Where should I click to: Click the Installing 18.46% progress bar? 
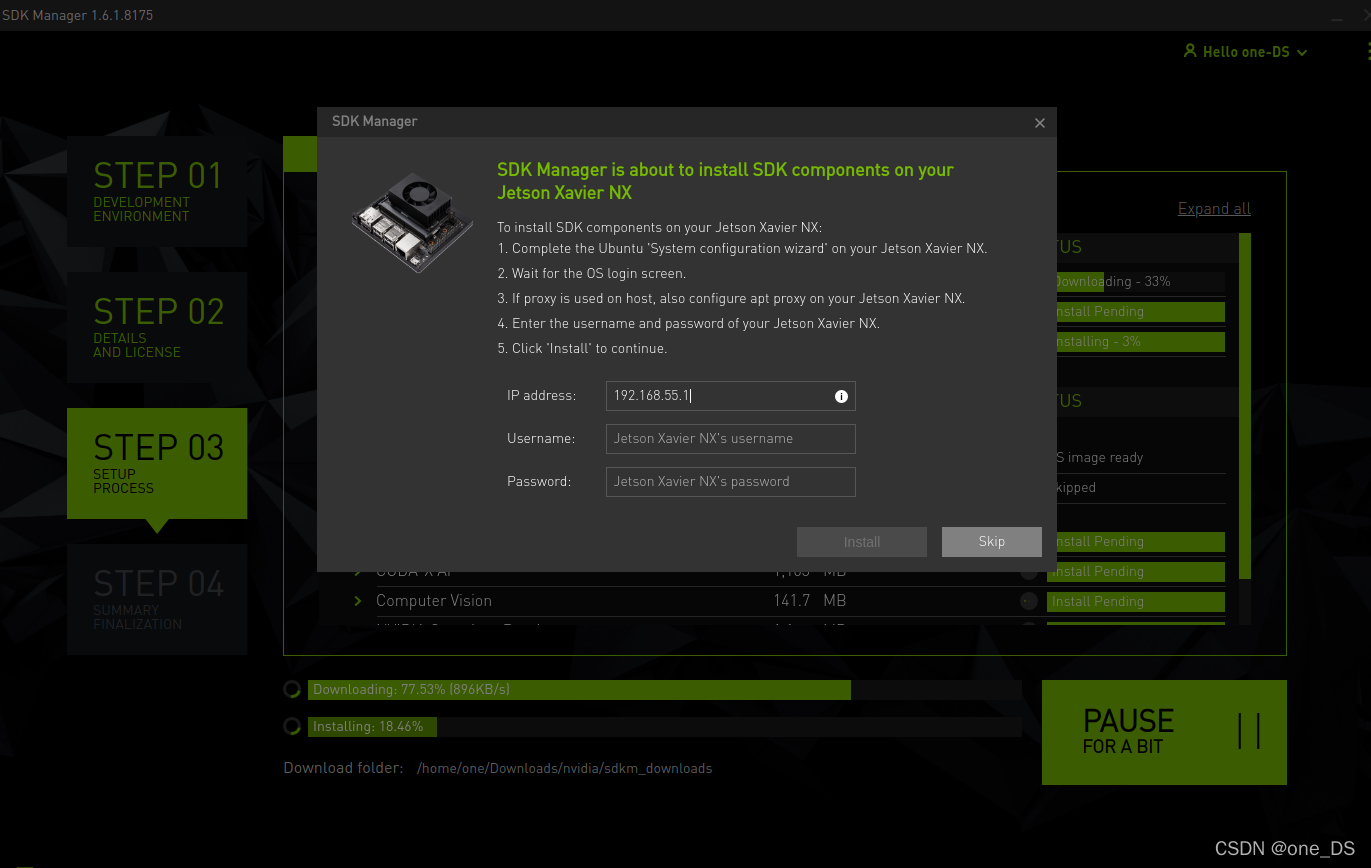(x=665, y=727)
